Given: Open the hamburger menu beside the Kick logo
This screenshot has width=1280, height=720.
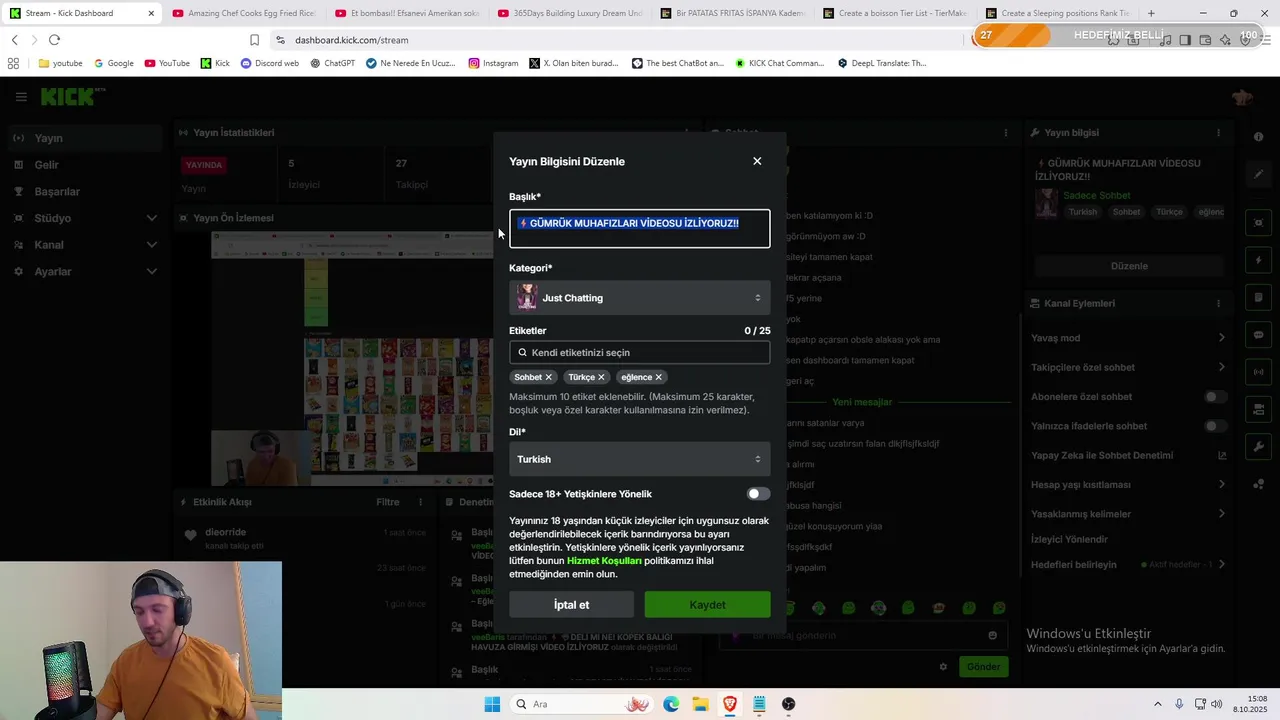Looking at the screenshot, I should (21, 97).
